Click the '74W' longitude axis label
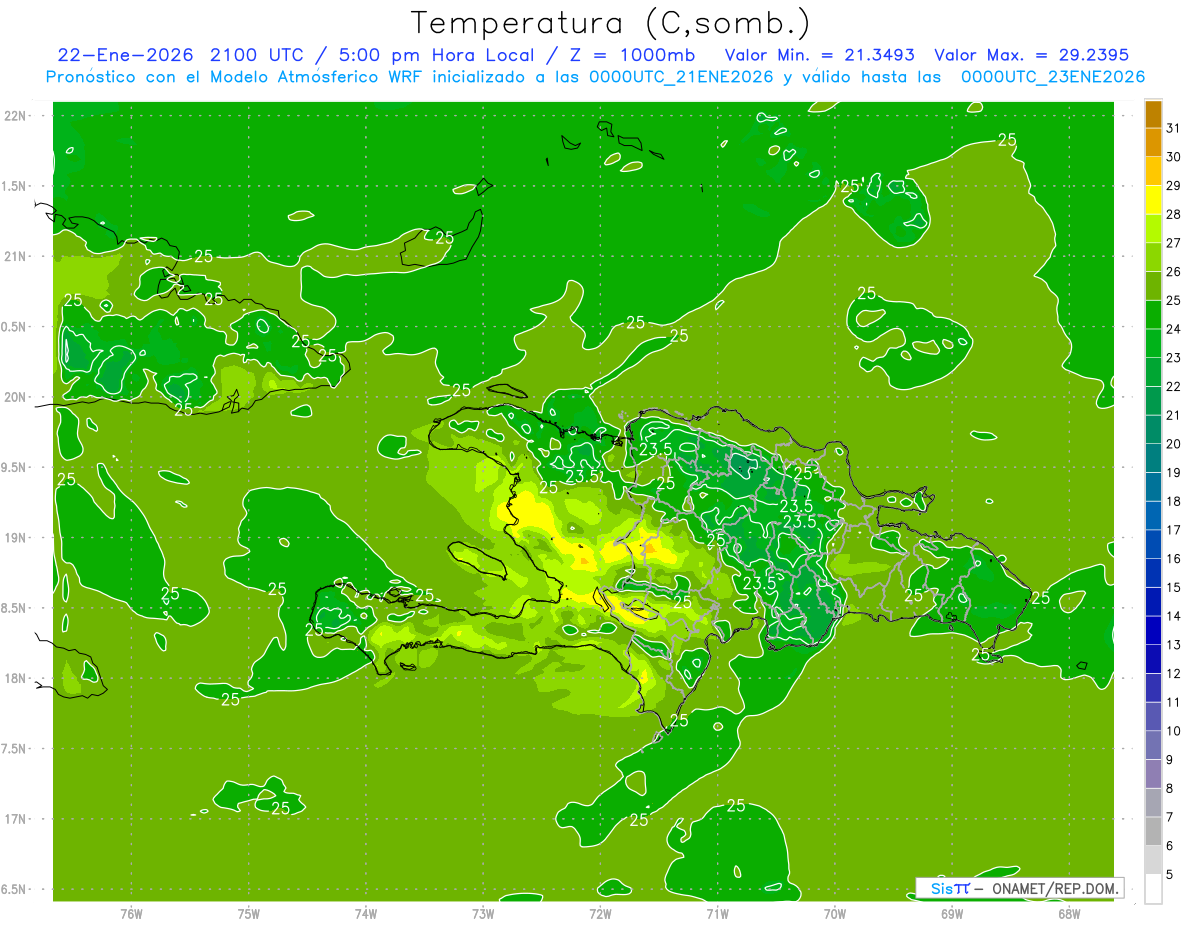This screenshot has width=1200, height=927. click(x=365, y=913)
